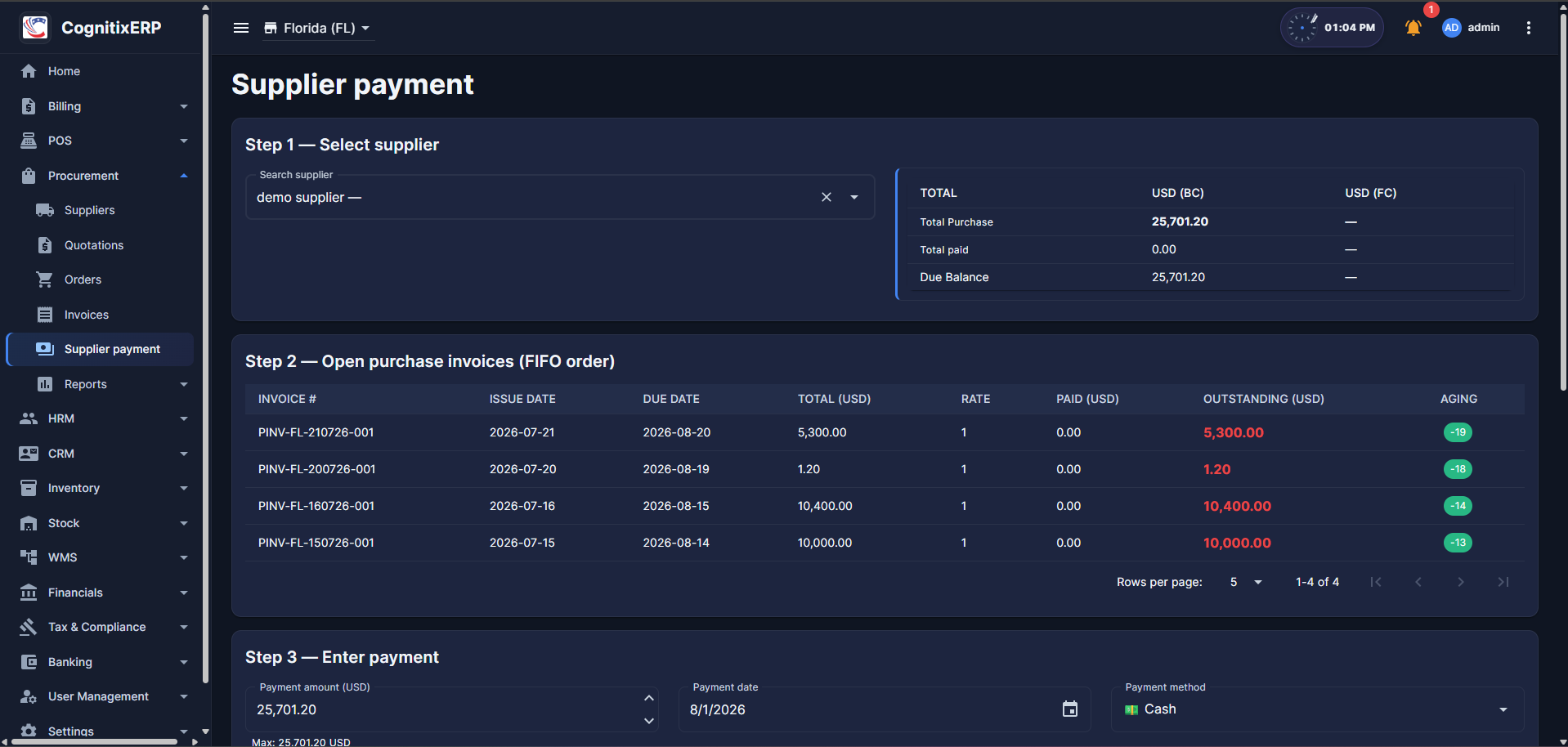
Task: Click the Quotations document icon
Action: (x=45, y=245)
